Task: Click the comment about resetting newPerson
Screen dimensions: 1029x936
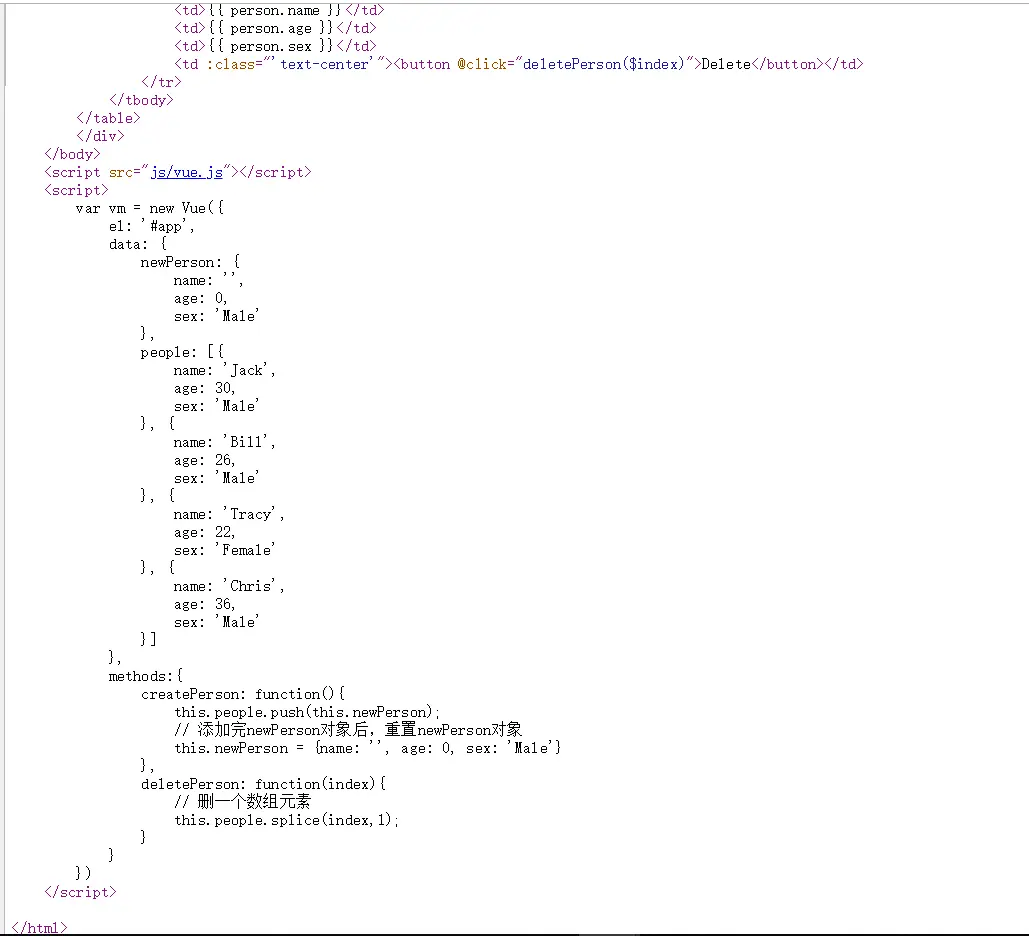Action: [x=348, y=730]
